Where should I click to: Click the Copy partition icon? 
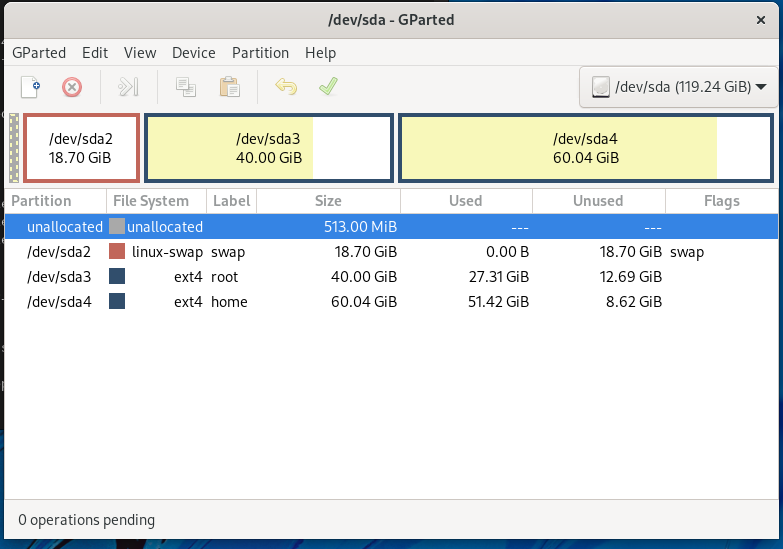185,87
